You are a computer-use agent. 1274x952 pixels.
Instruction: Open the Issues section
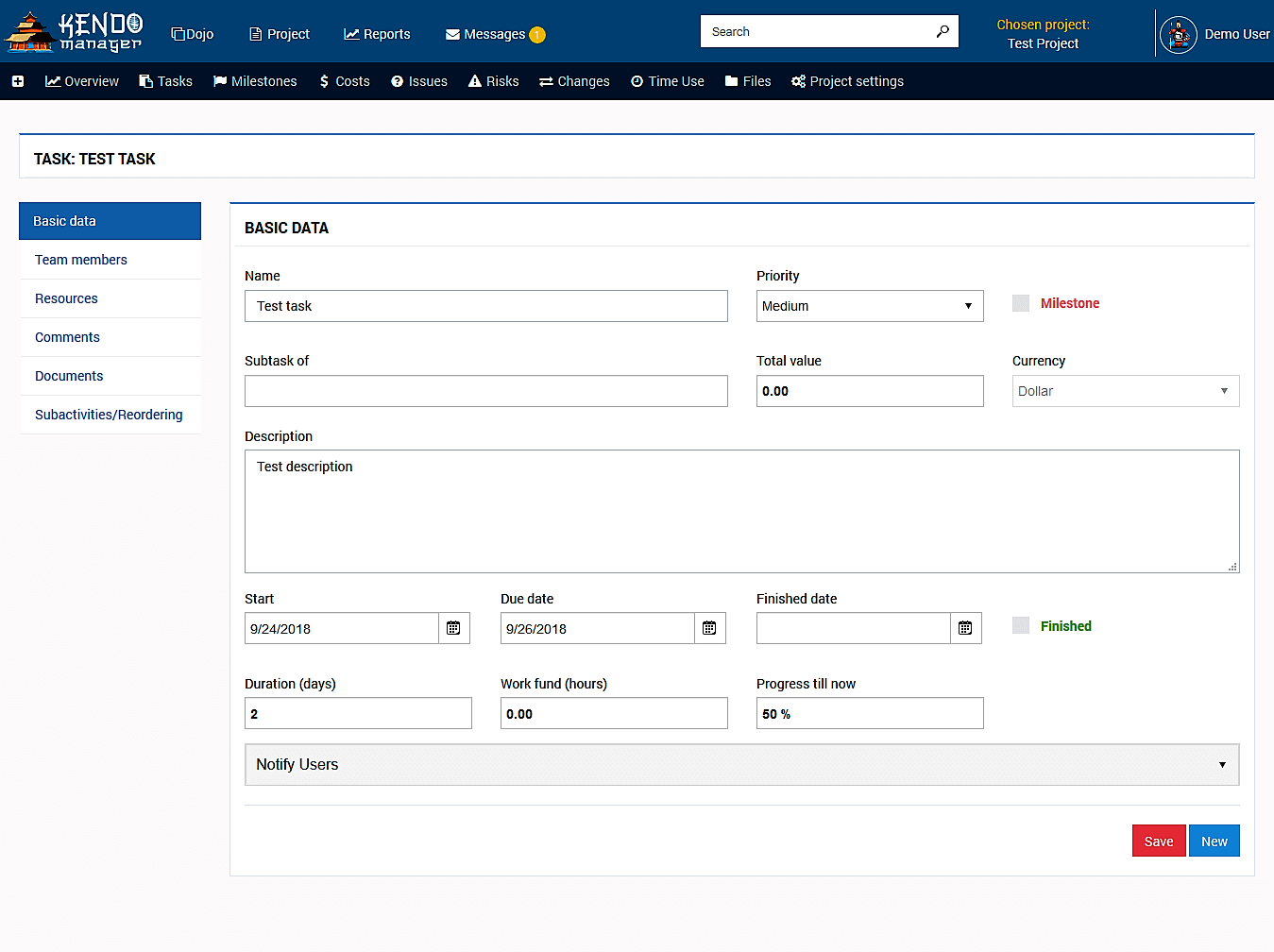click(419, 81)
